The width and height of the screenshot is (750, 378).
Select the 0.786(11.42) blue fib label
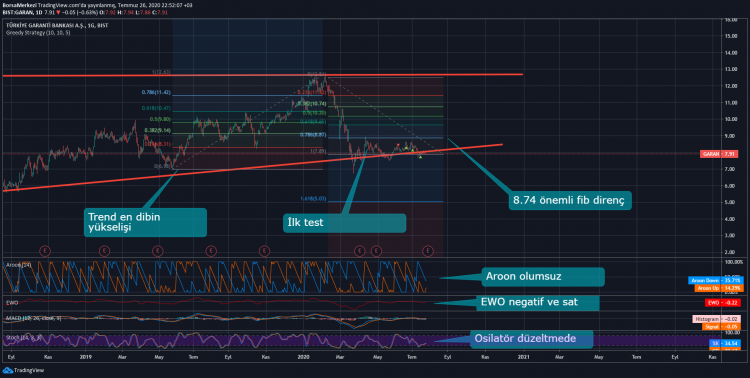pyautogui.click(x=156, y=92)
